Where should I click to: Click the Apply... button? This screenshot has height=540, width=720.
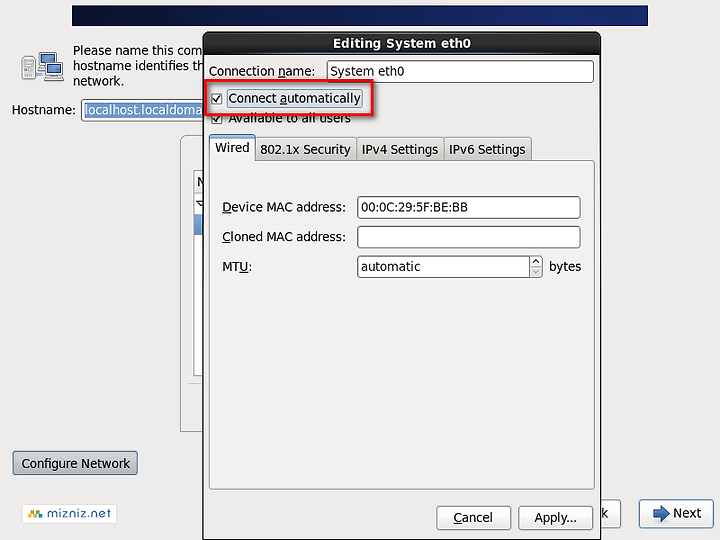pos(555,518)
